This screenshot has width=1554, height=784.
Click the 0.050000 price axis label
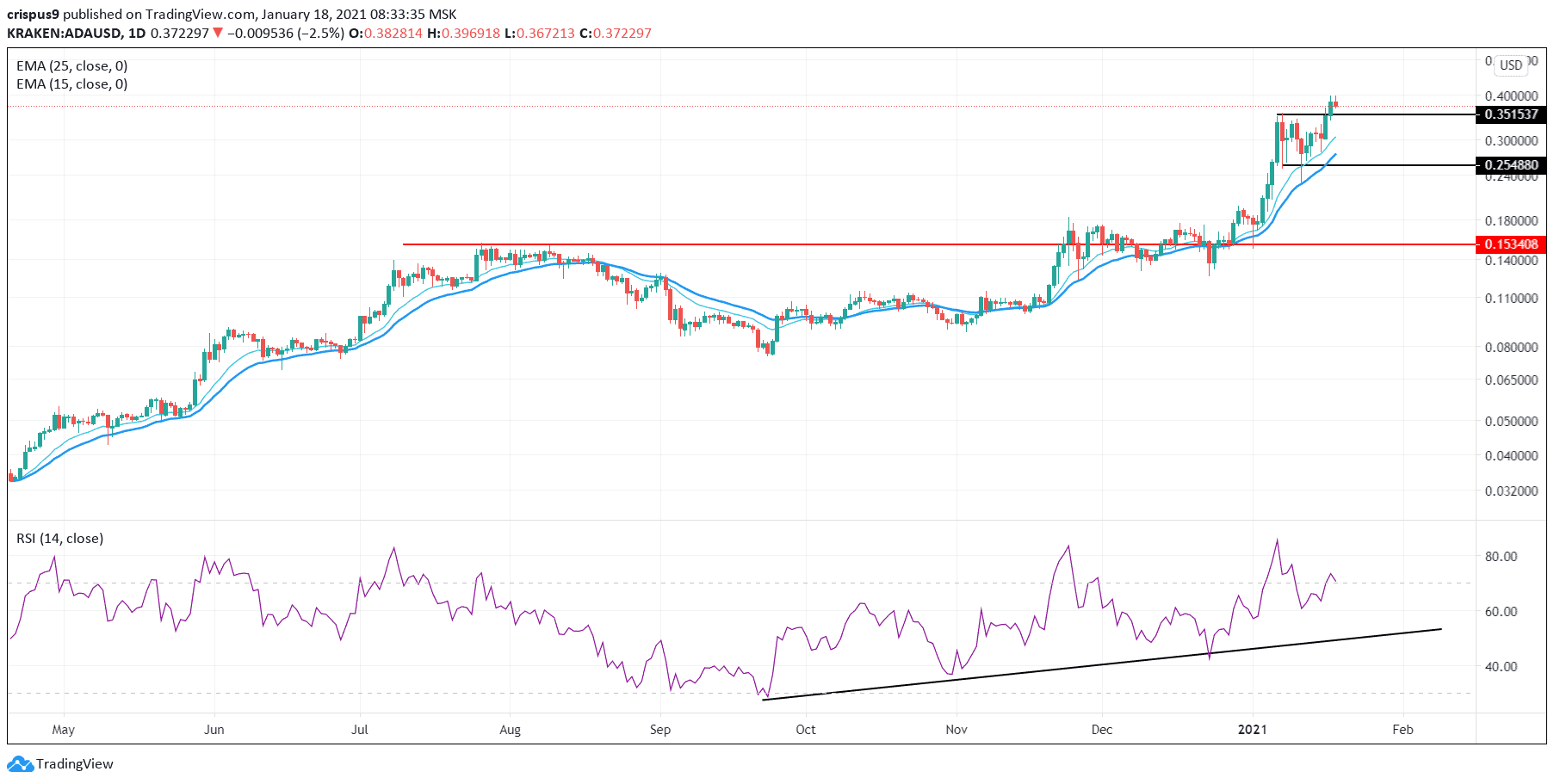click(1511, 421)
